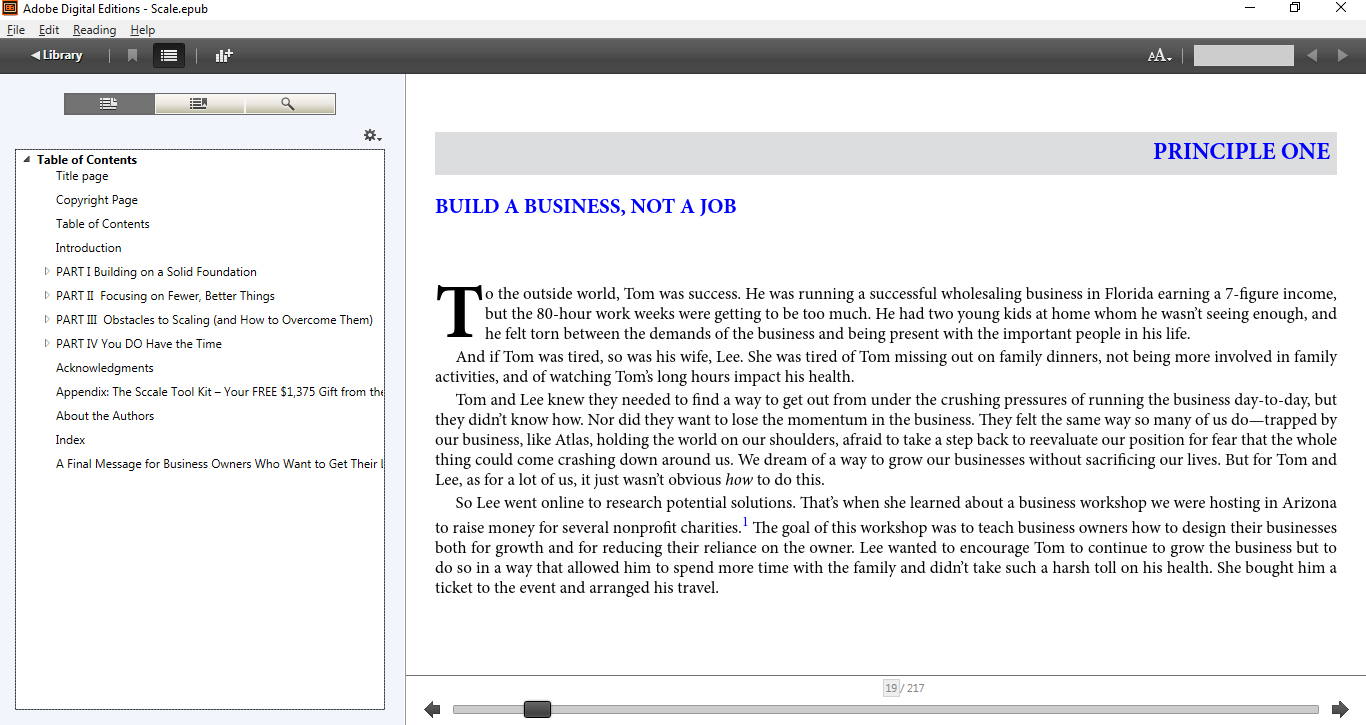Go to Title page entry
Screen dimensions: 1366x725
[x=82, y=176]
